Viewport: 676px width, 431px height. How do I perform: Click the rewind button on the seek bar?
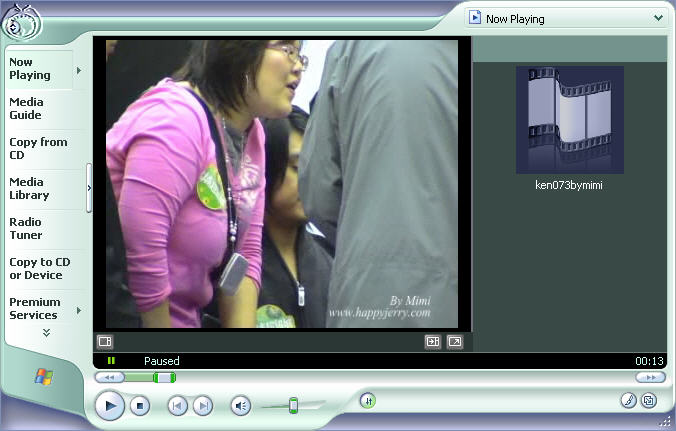click(110, 378)
